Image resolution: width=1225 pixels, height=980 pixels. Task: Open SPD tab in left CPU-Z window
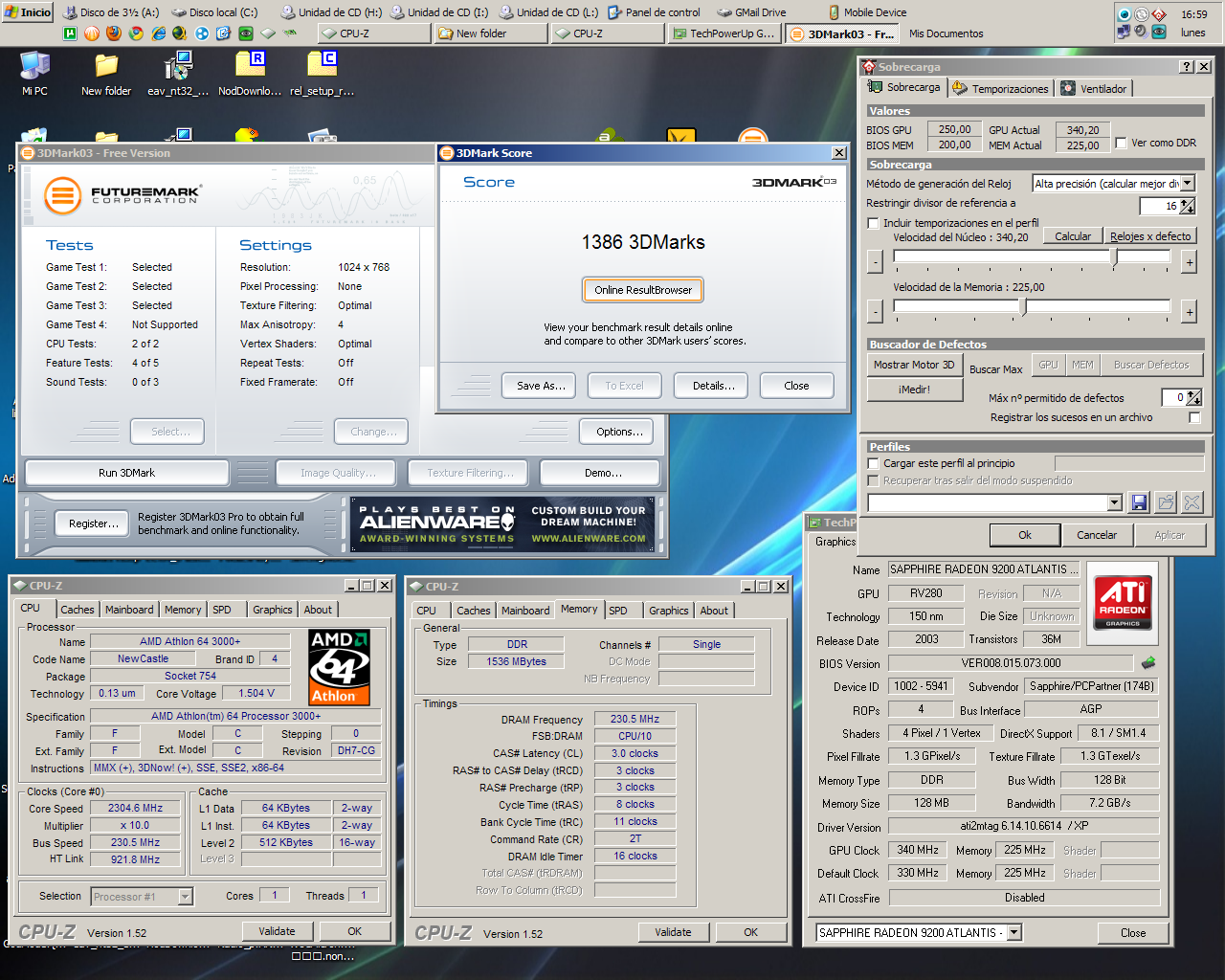coord(222,610)
